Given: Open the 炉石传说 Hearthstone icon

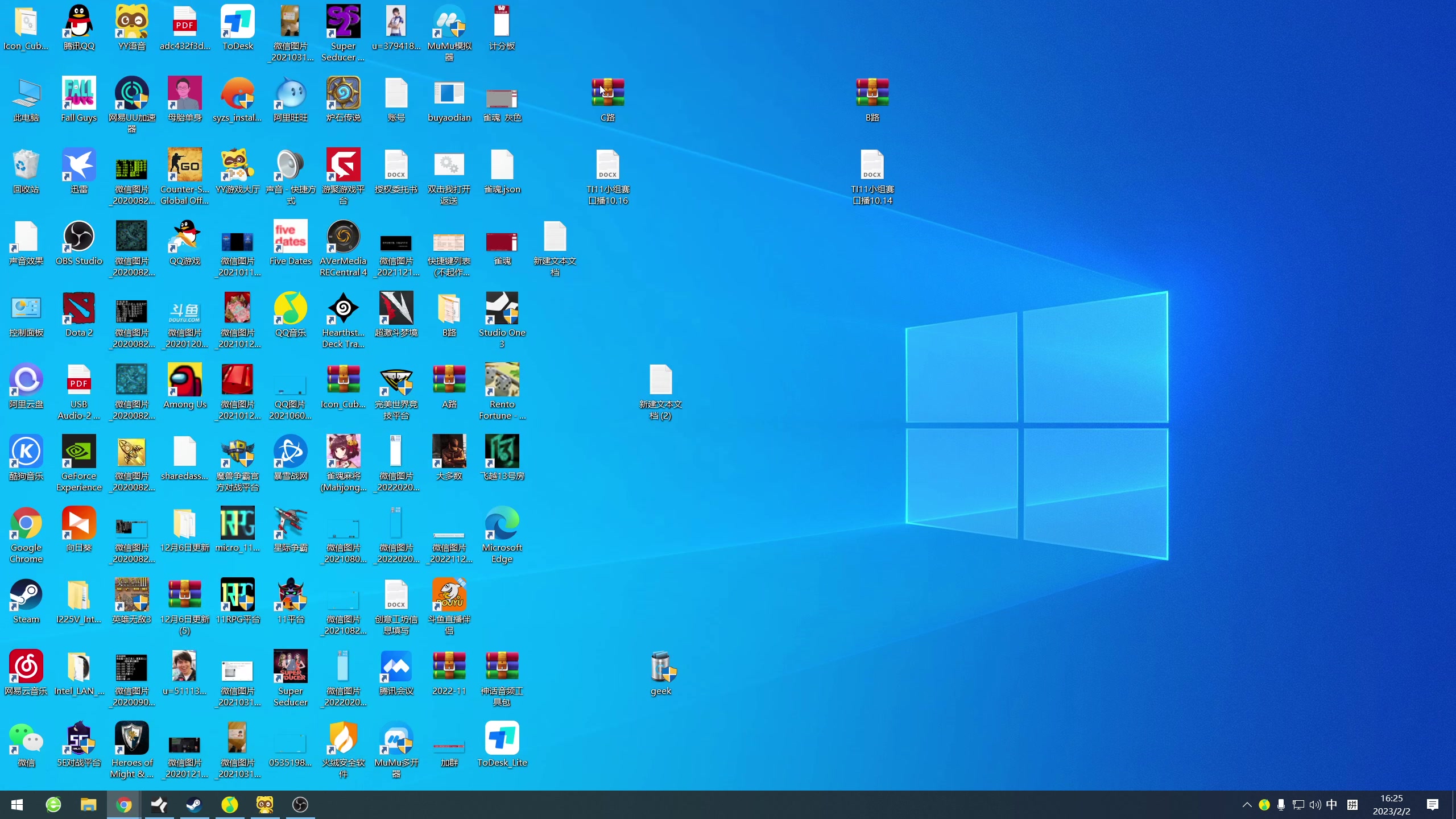Looking at the screenshot, I should 344,100.
